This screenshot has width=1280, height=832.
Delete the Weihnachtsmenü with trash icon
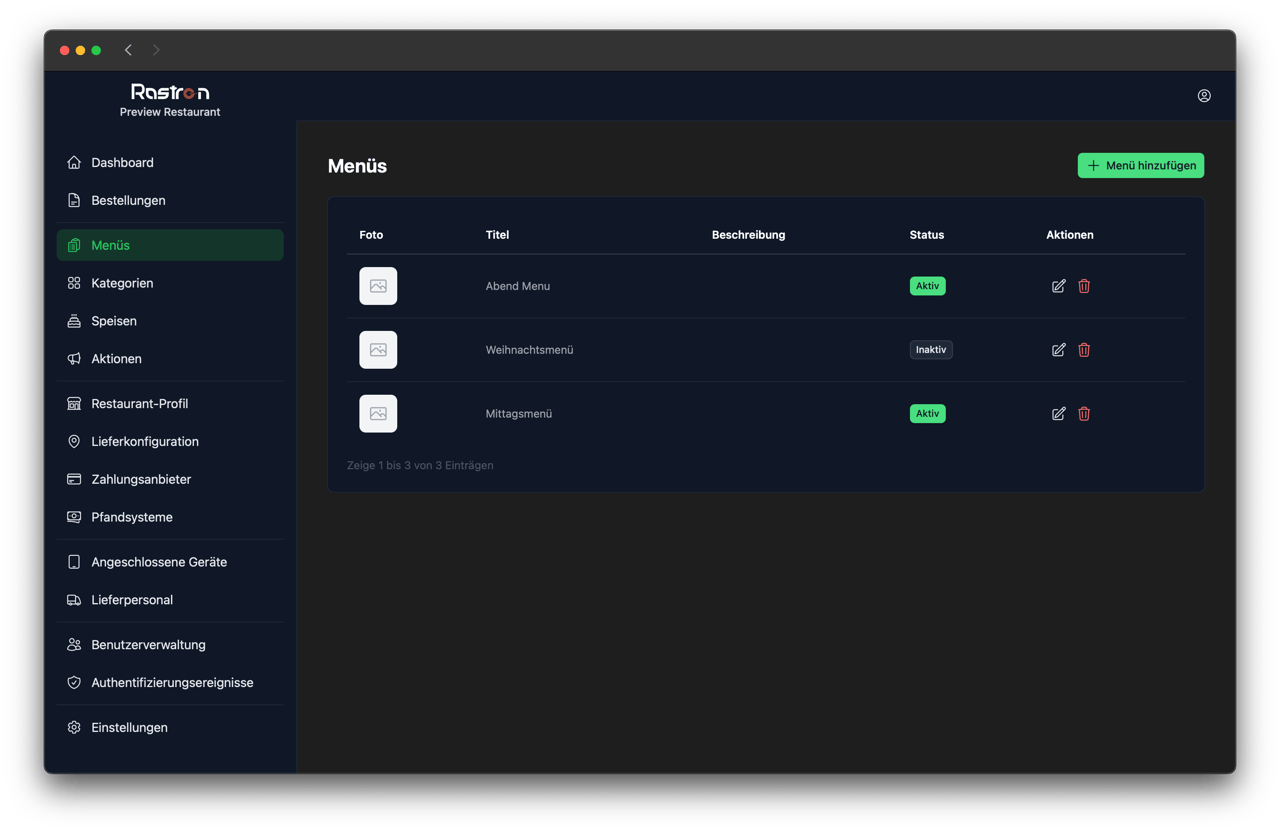coord(1084,350)
